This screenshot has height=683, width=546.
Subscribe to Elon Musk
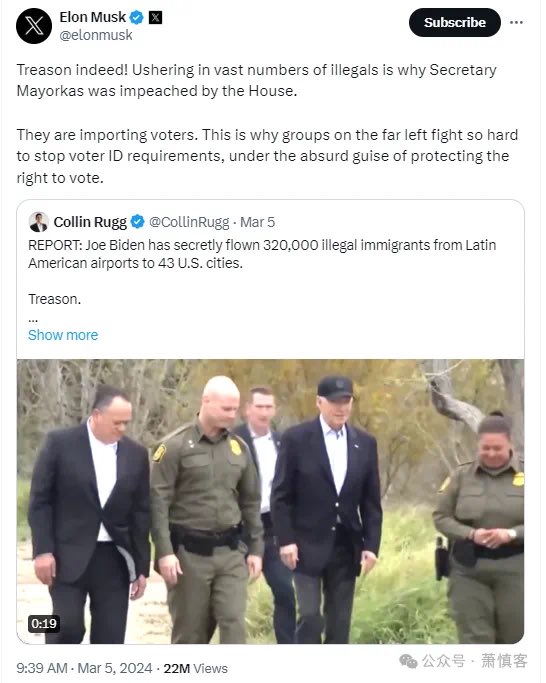click(x=454, y=22)
